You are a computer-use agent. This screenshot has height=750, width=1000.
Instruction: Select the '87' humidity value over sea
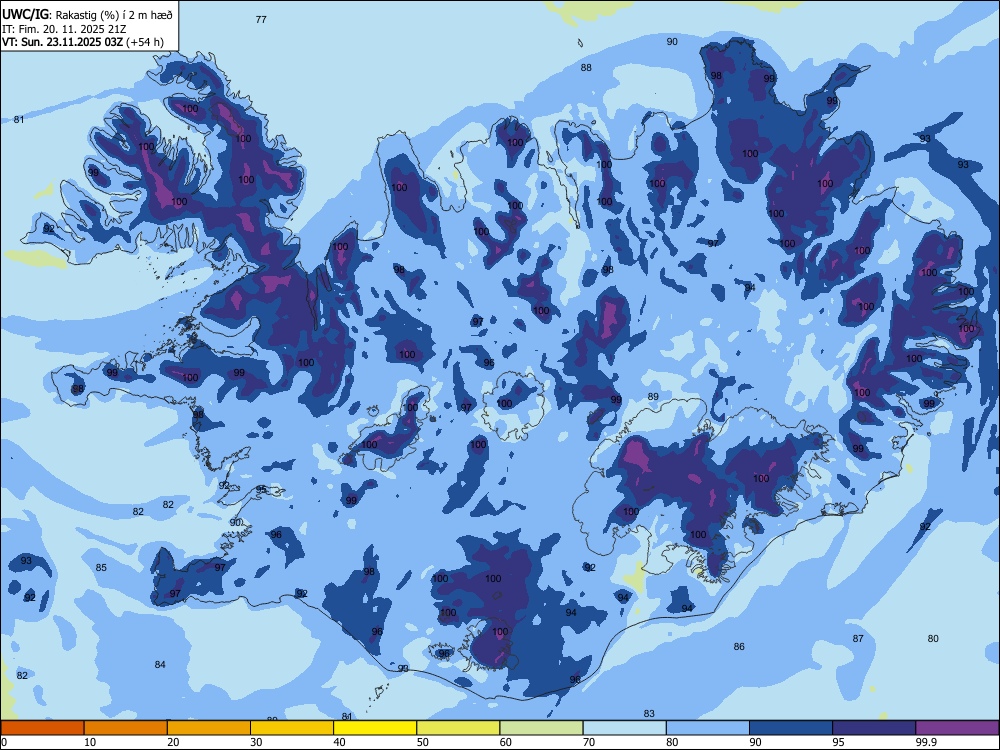tap(858, 638)
